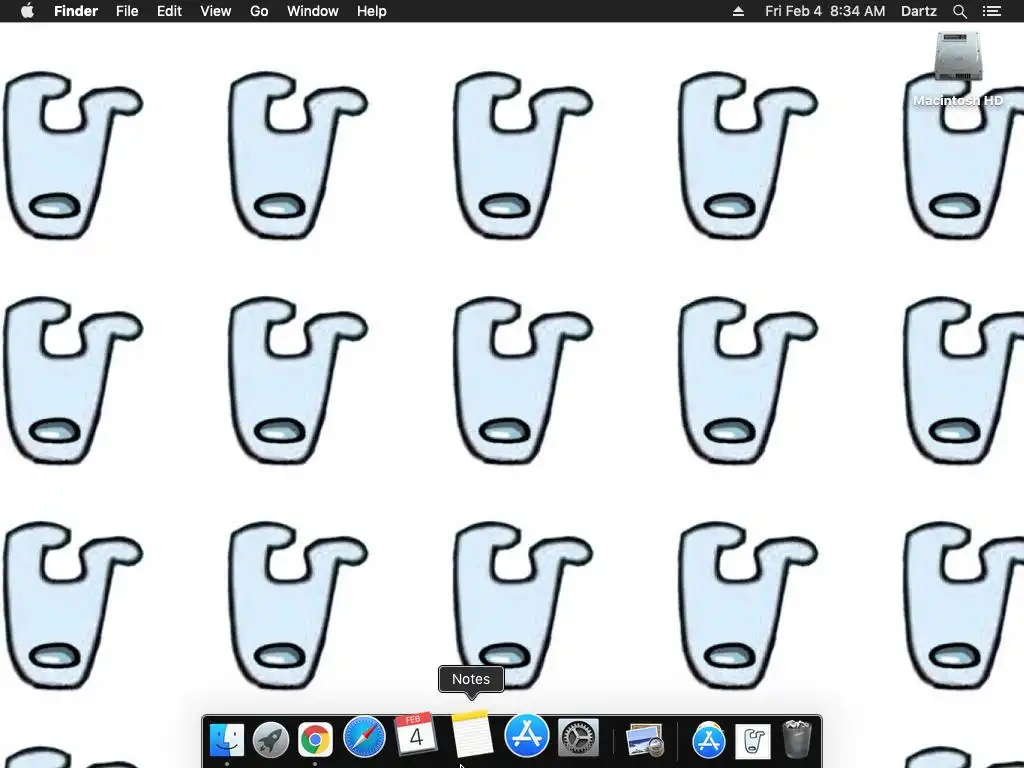Click the Fri Feb 4 8:34 AM clock
The width and height of the screenshot is (1024, 768).
[825, 11]
